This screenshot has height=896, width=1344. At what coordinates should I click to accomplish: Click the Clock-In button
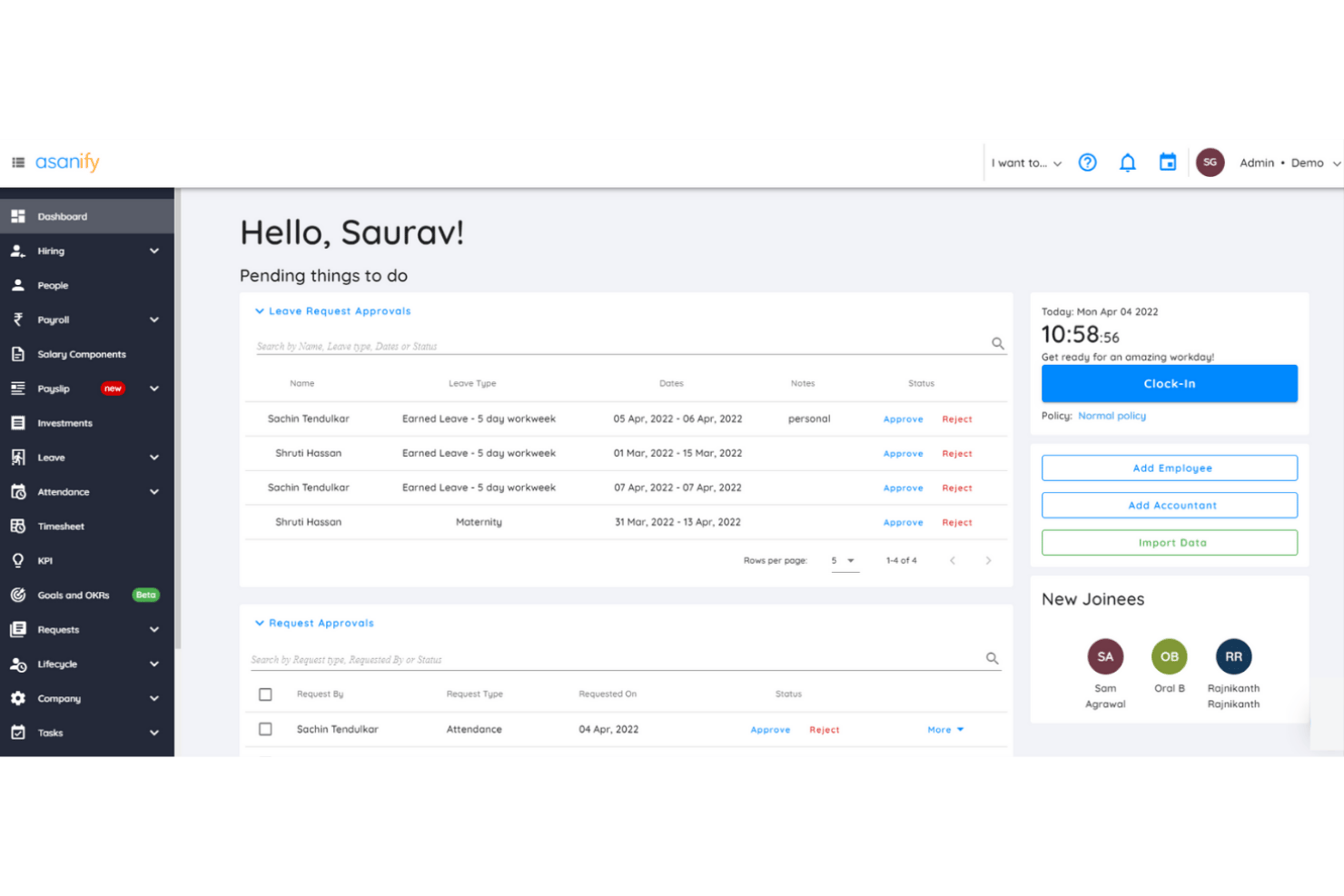1170,384
